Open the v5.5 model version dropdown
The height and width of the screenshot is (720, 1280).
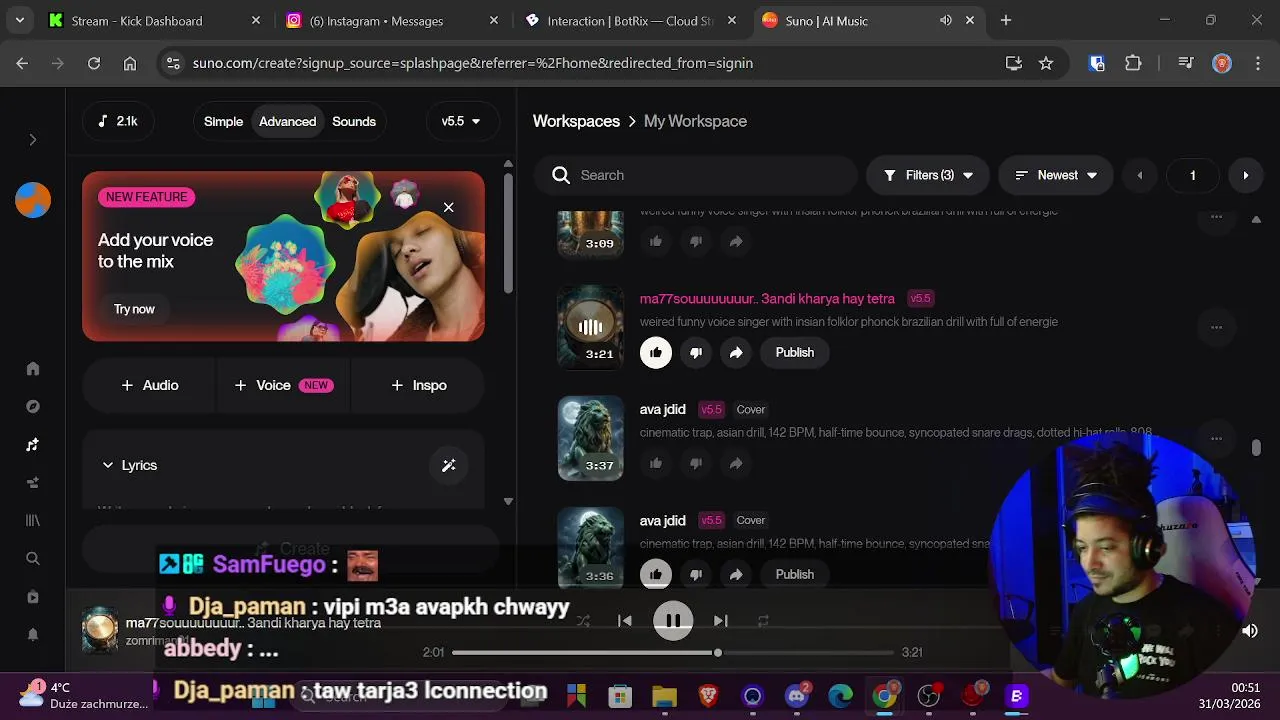(x=461, y=121)
